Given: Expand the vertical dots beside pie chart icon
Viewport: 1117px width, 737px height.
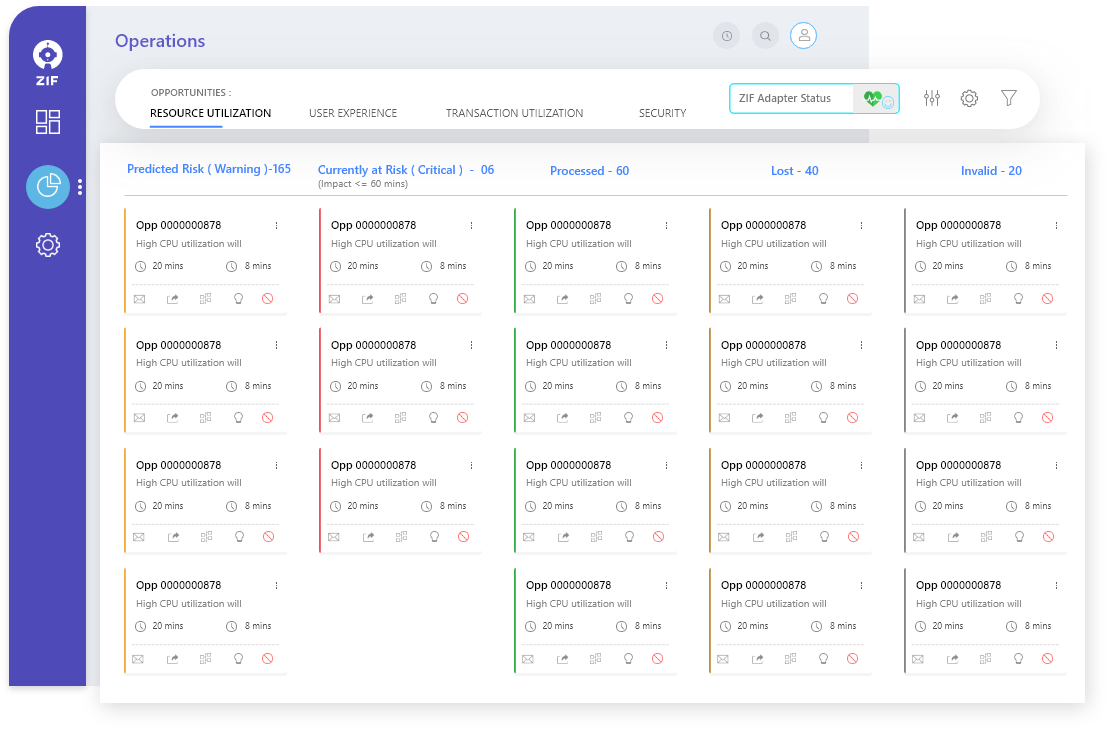Looking at the screenshot, I should point(80,187).
